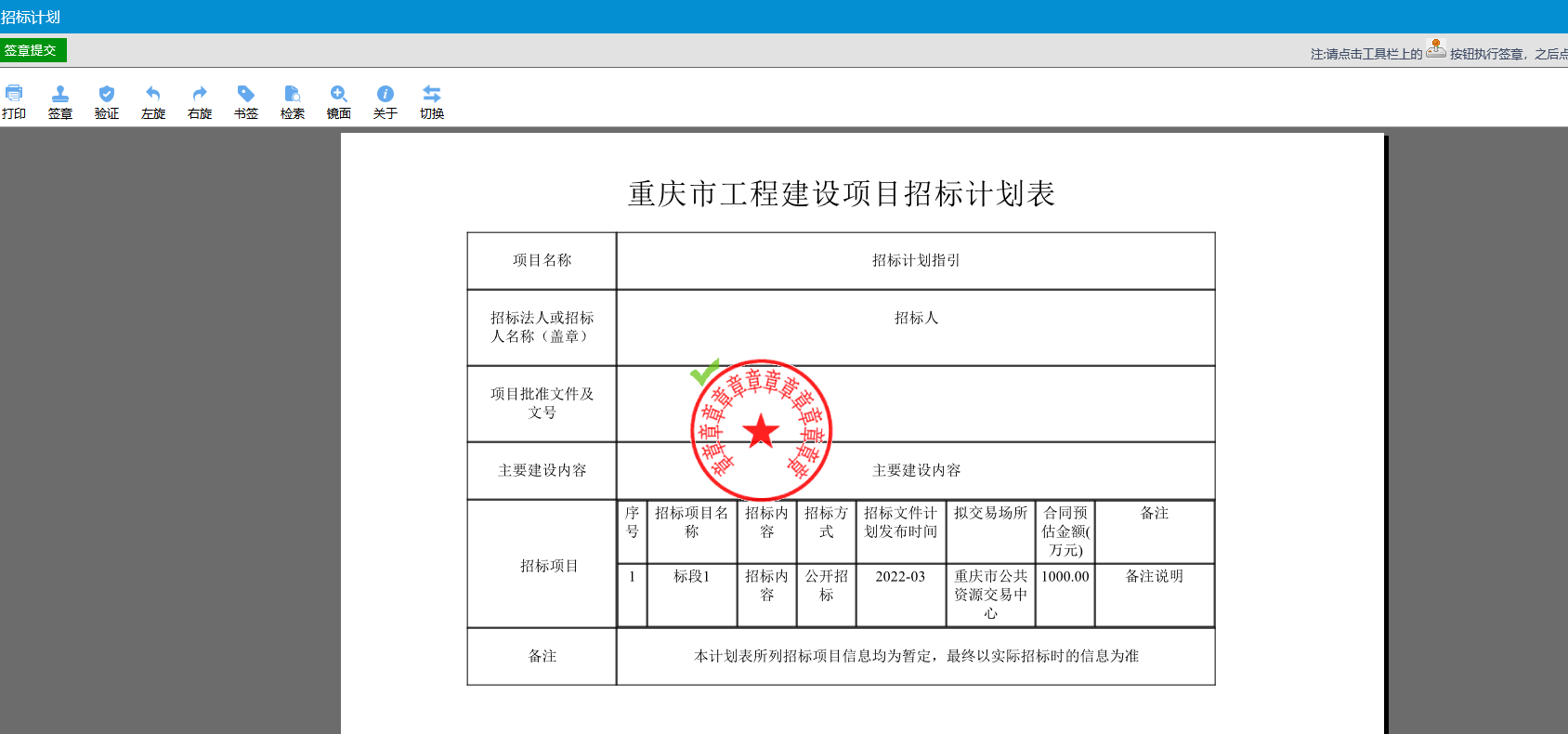Viewport: 1568px width, 734px height.
Task: Open the 关于 about info icon
Action: click(385, 94)
